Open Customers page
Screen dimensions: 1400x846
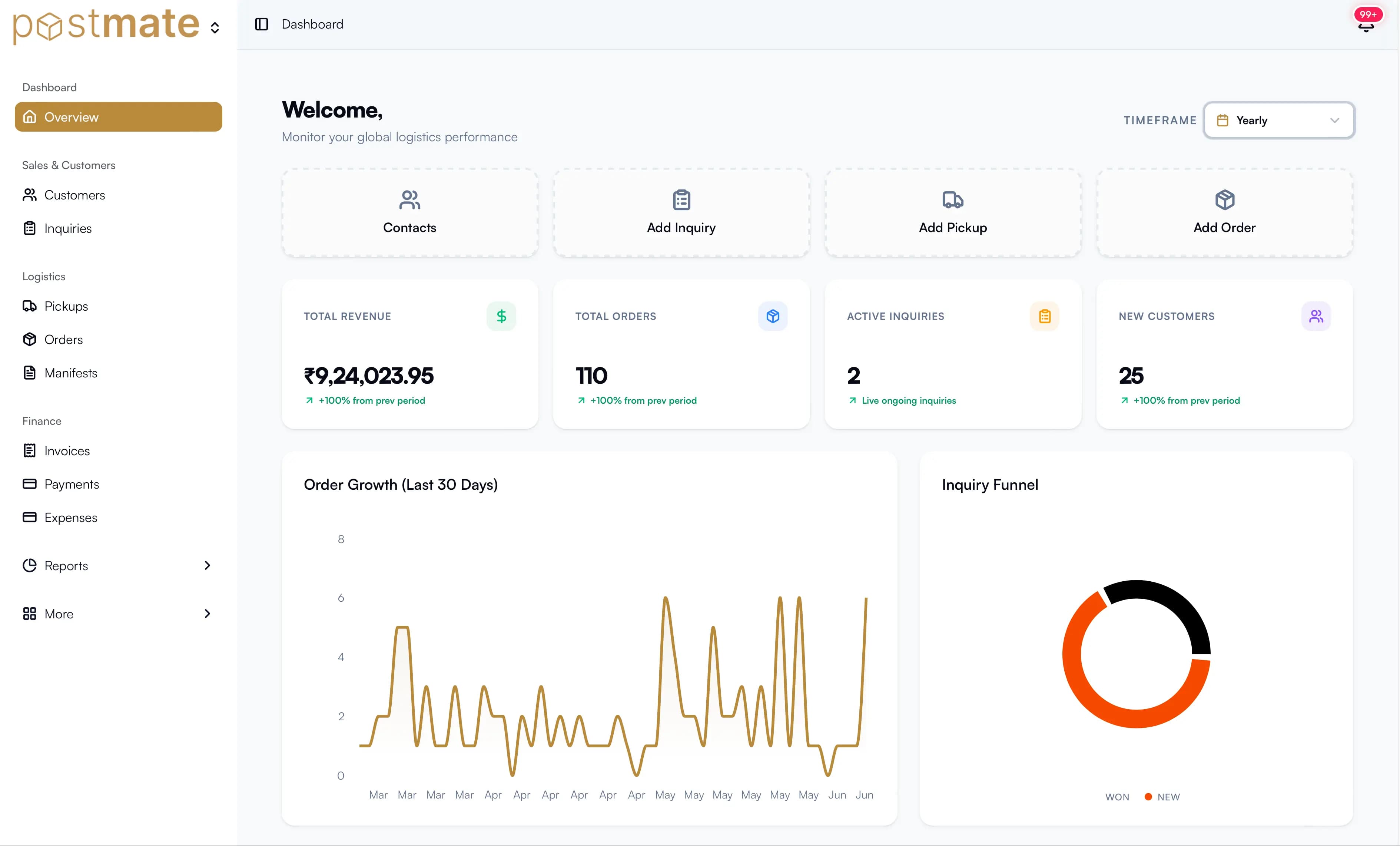tap(118, 195)
